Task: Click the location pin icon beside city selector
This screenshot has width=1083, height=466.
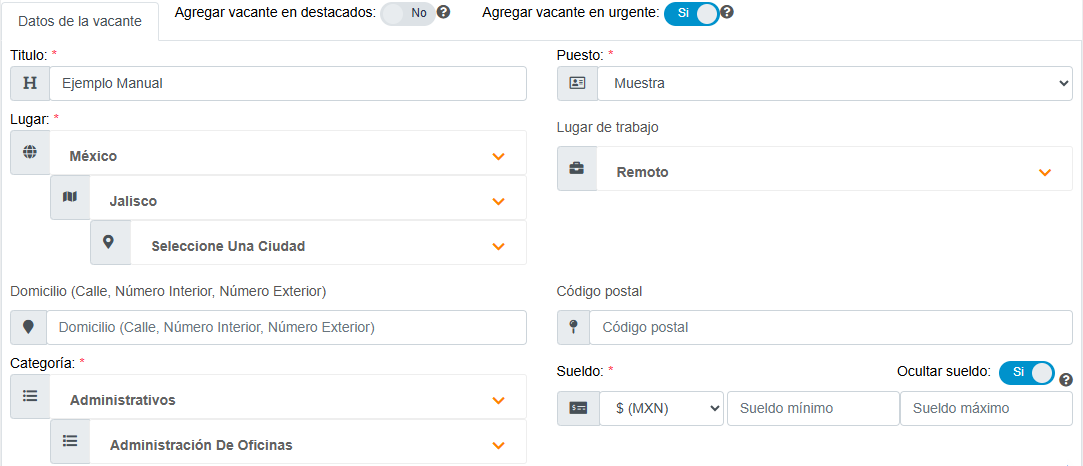Action: point(108,242)
